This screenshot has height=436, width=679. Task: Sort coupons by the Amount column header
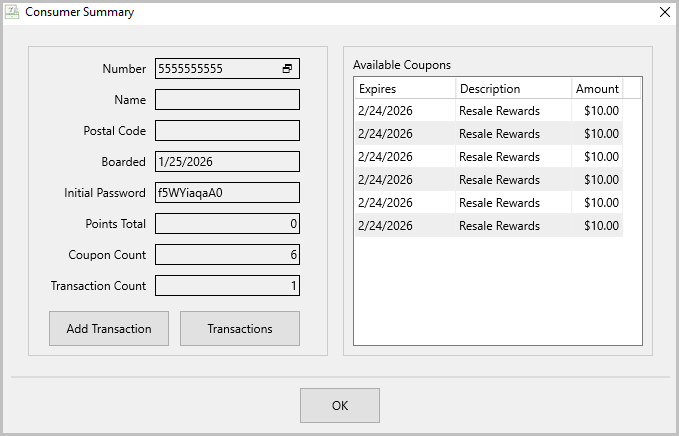coord(597,89)
